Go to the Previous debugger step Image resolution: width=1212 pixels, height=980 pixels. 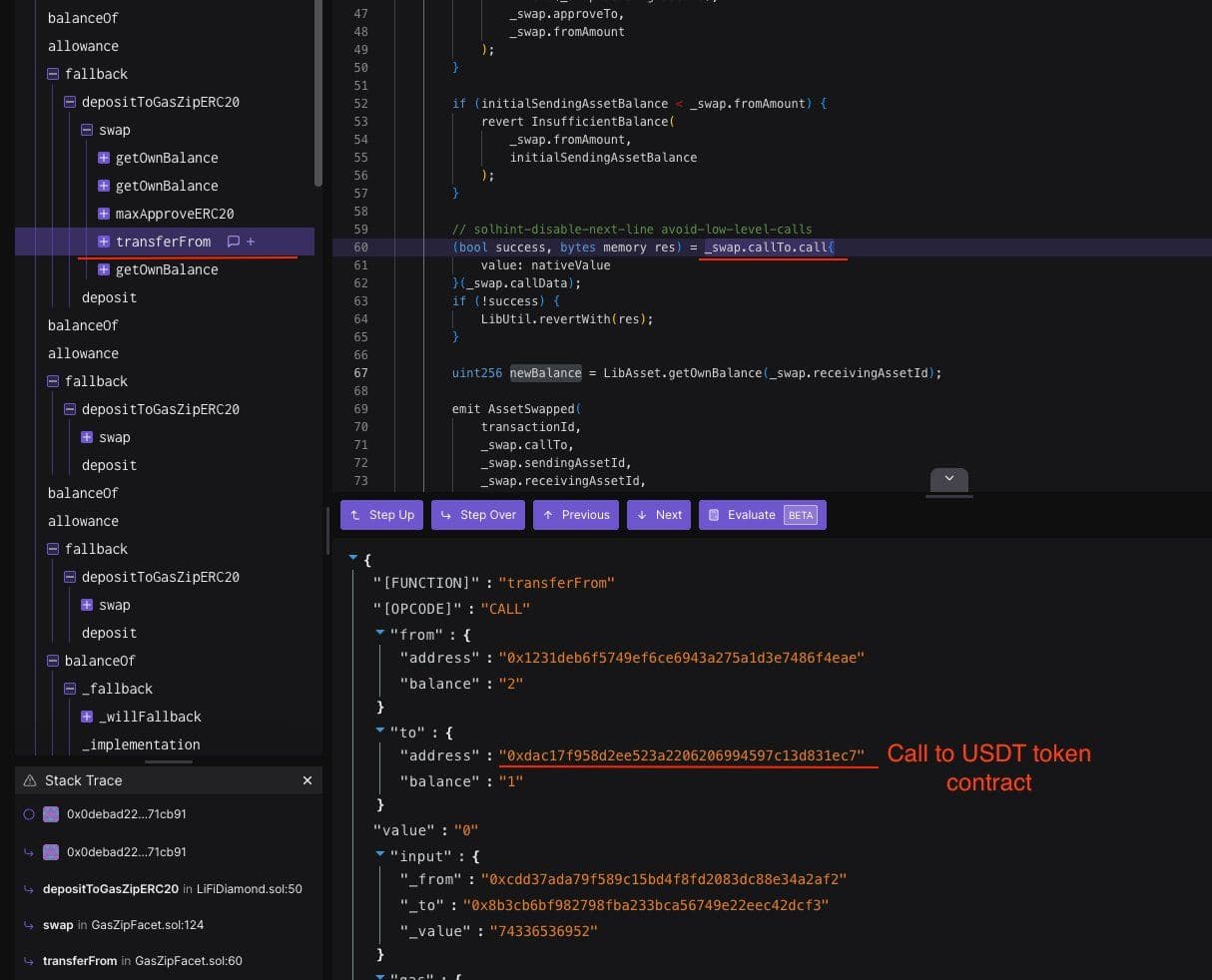(x=575, y=515)
